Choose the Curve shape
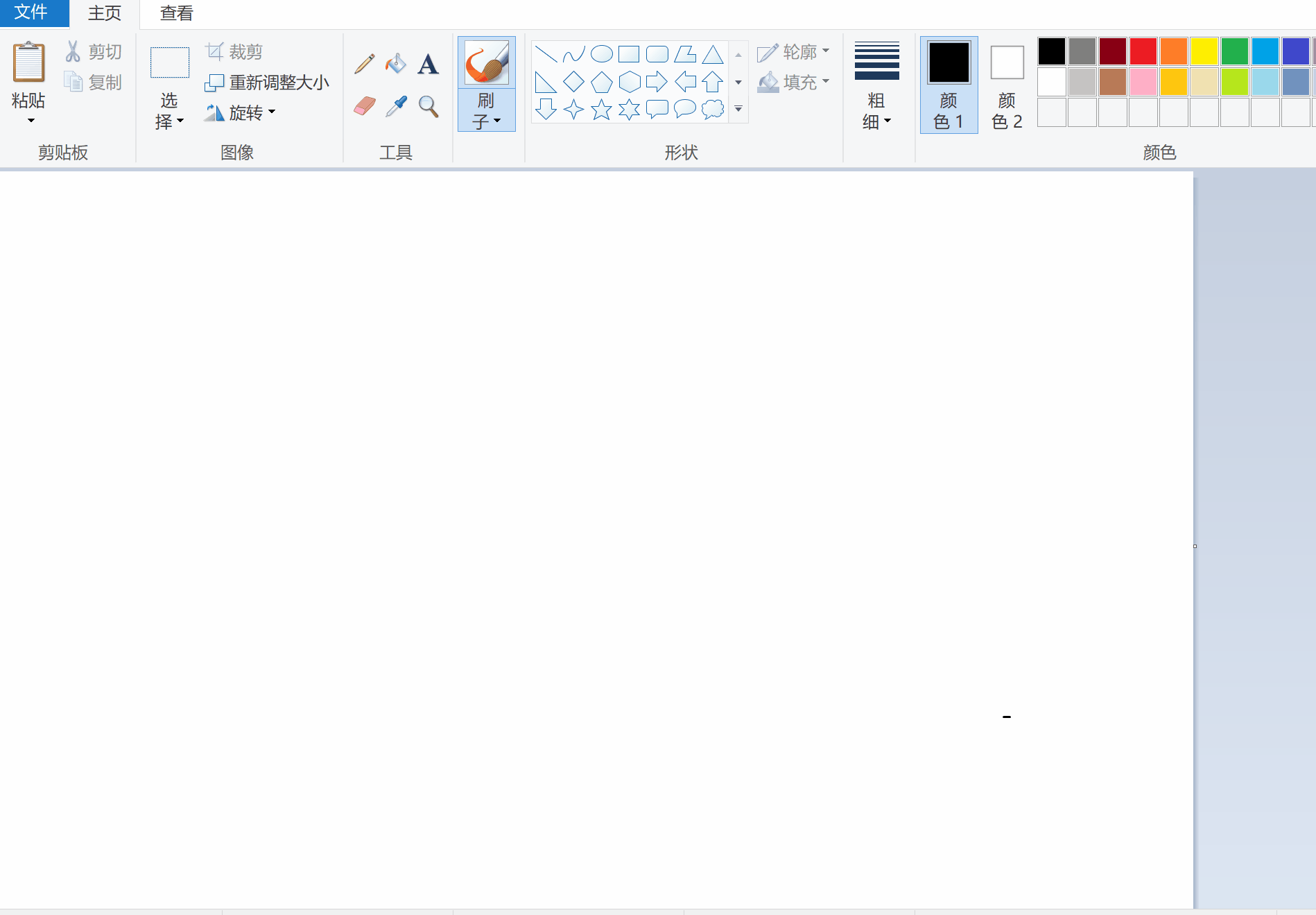Screen dimensions: 1316x915 pos(573,54)
